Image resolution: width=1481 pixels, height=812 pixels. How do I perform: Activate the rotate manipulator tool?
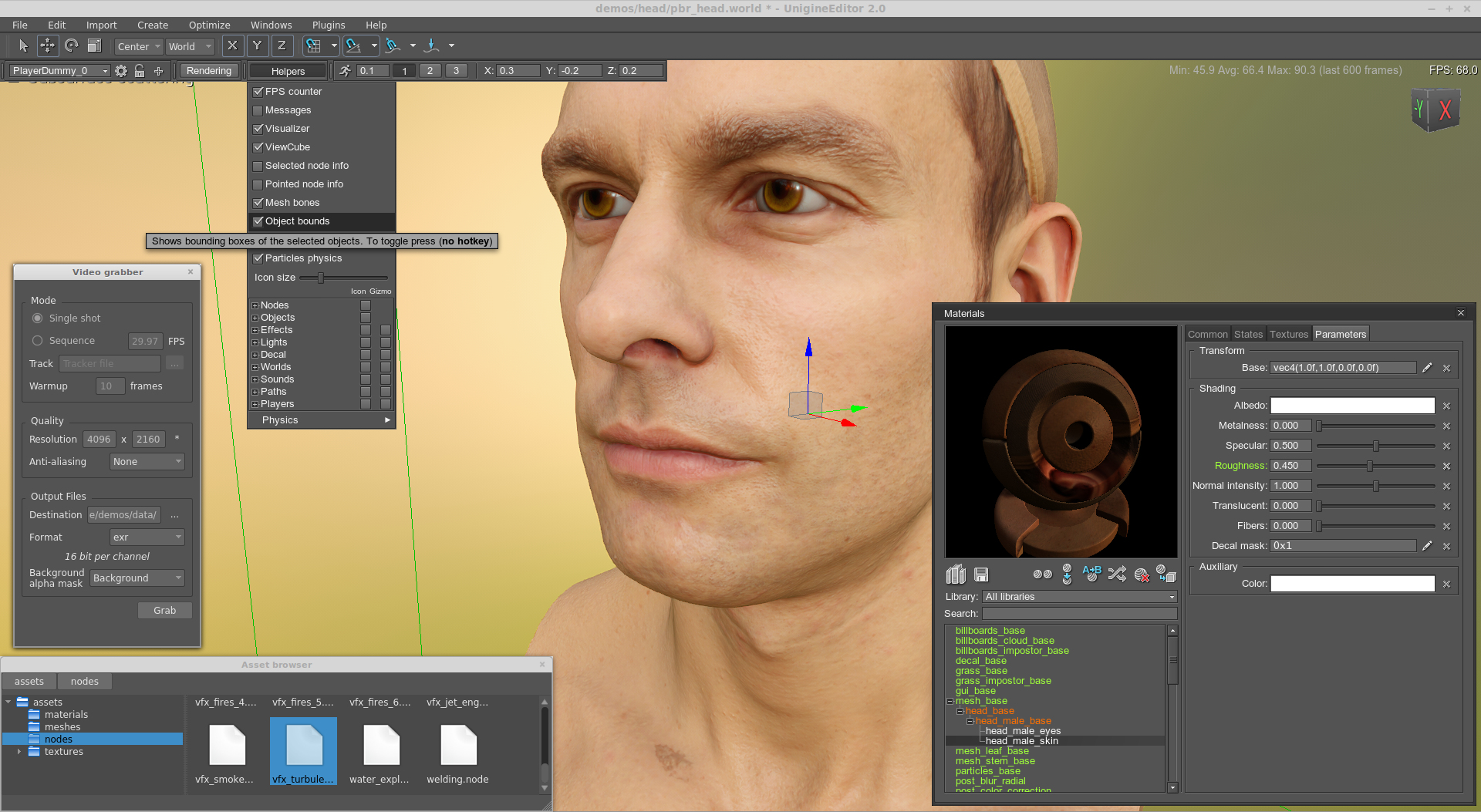click(x=71, y=46)
